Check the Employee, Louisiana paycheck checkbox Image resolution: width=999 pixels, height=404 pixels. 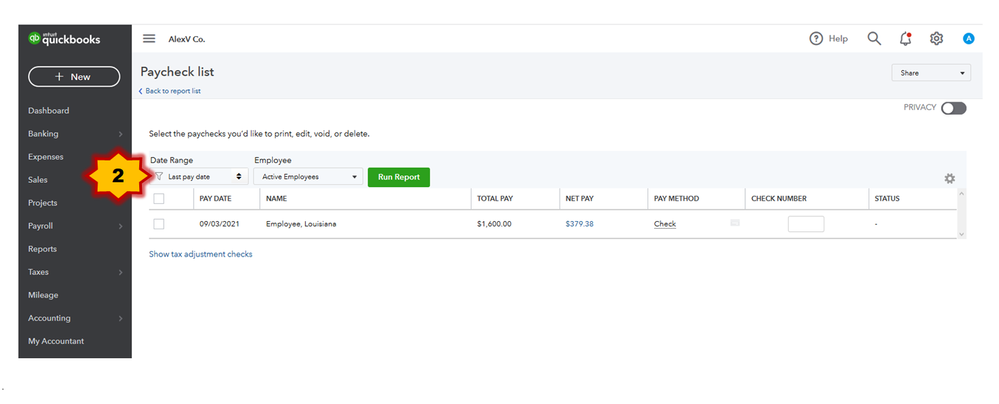159,224
